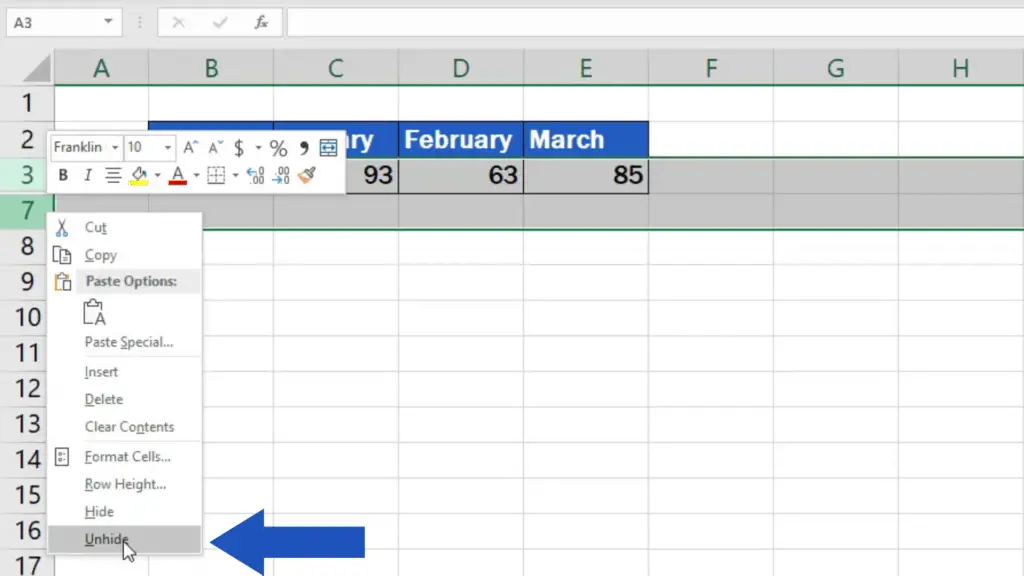The height and width of the screenshot is (576, 1024).
Task: Click Row Height in the context menu
Action: (124, 484)
